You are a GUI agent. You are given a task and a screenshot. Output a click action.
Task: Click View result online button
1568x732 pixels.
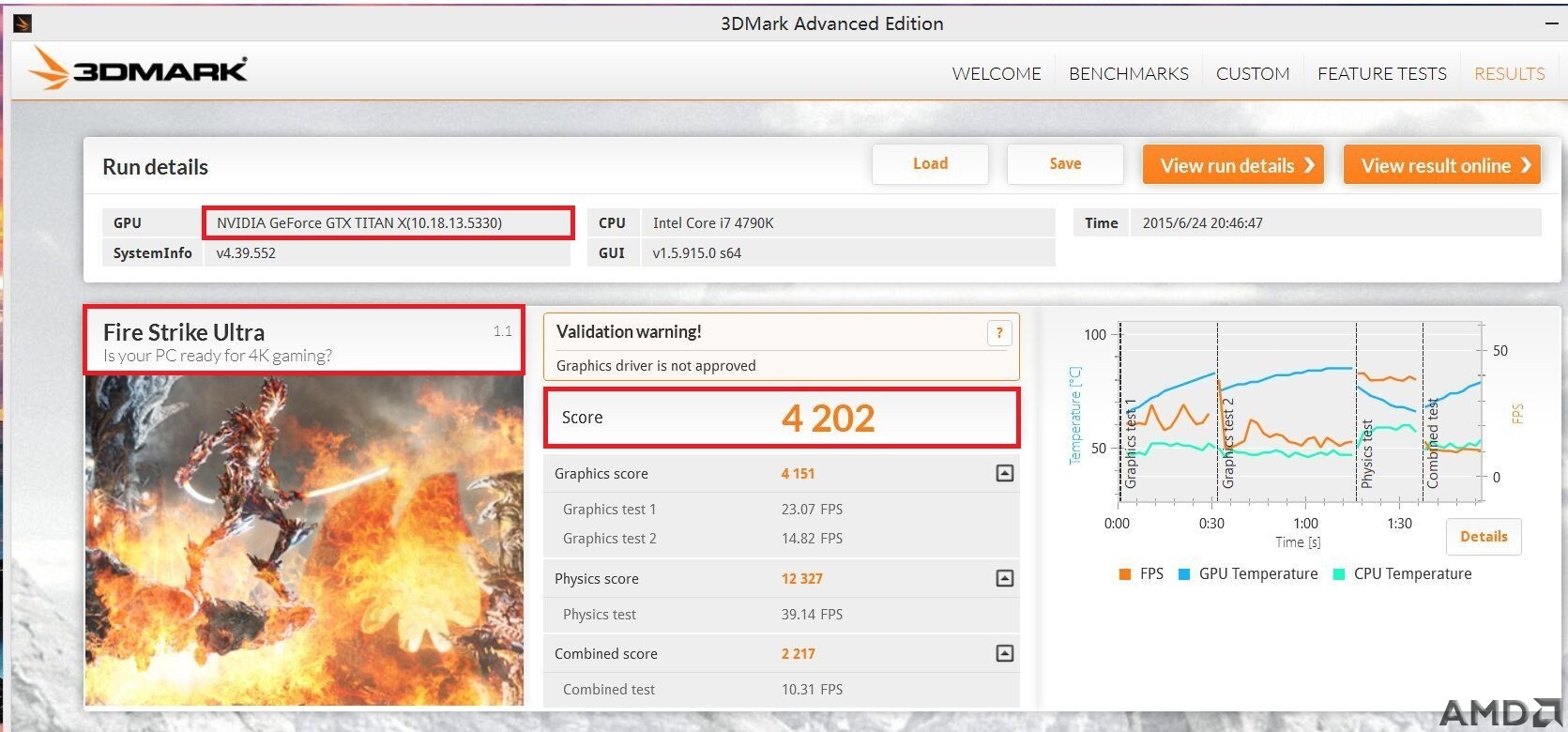(1442, 165)
